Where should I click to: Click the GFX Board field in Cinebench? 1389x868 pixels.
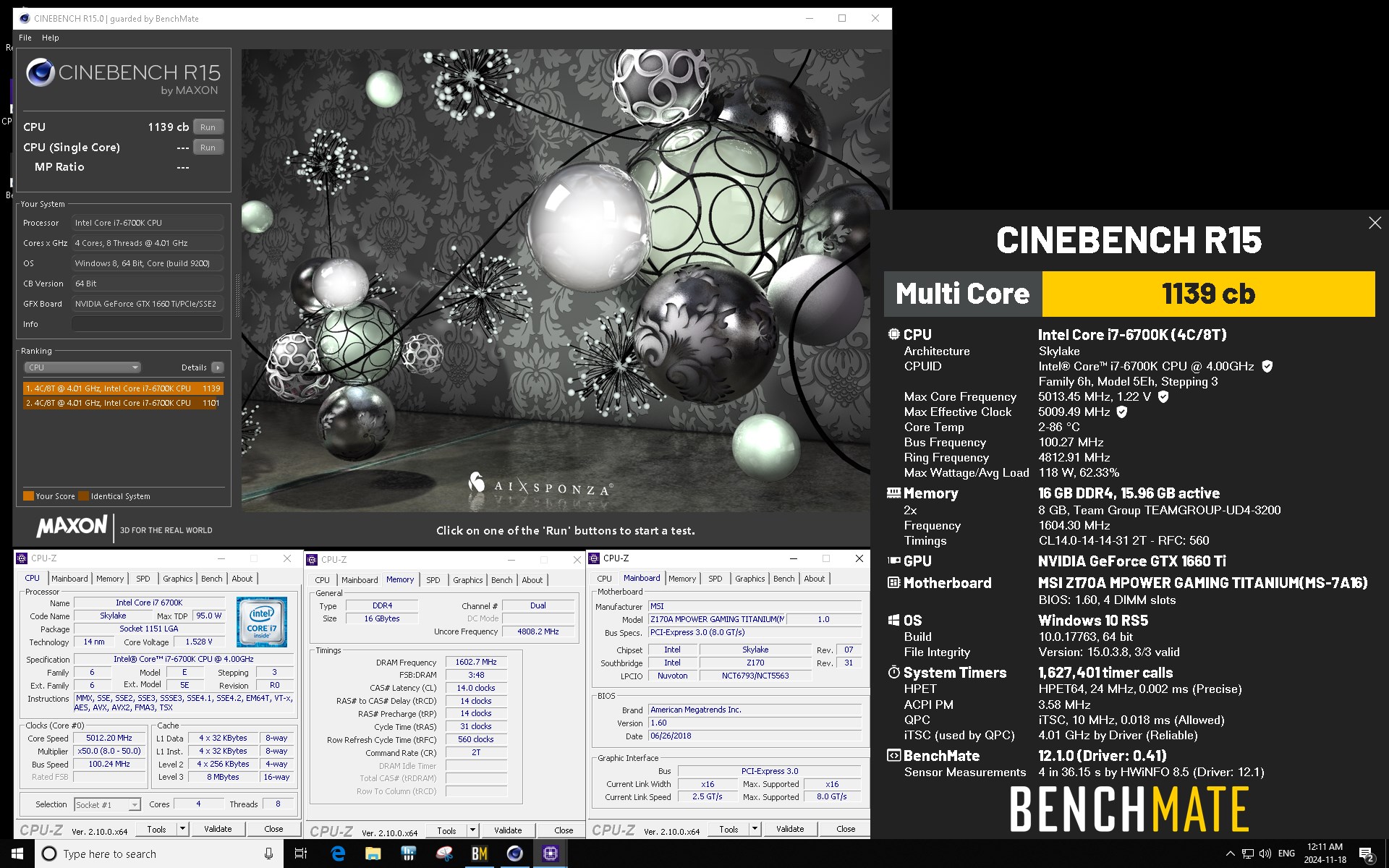point(148,304)
